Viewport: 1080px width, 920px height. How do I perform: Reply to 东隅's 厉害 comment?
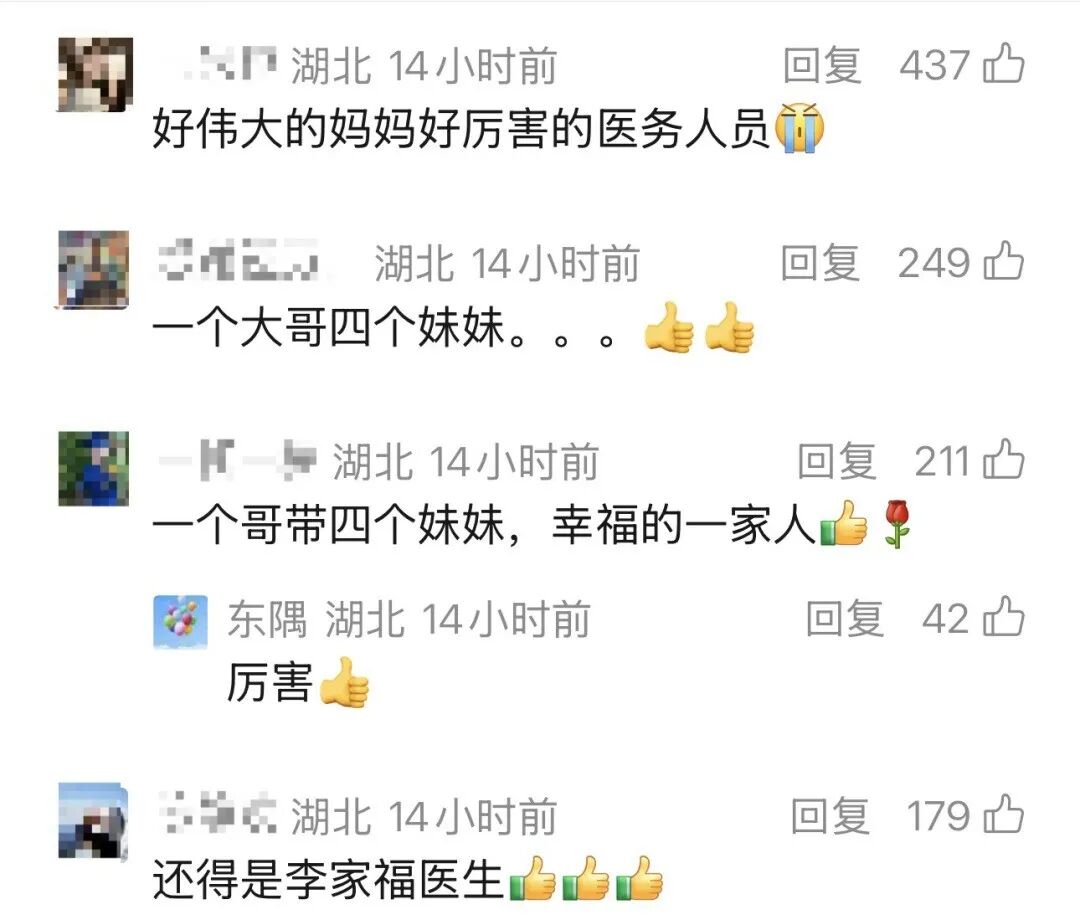point(844,618)
